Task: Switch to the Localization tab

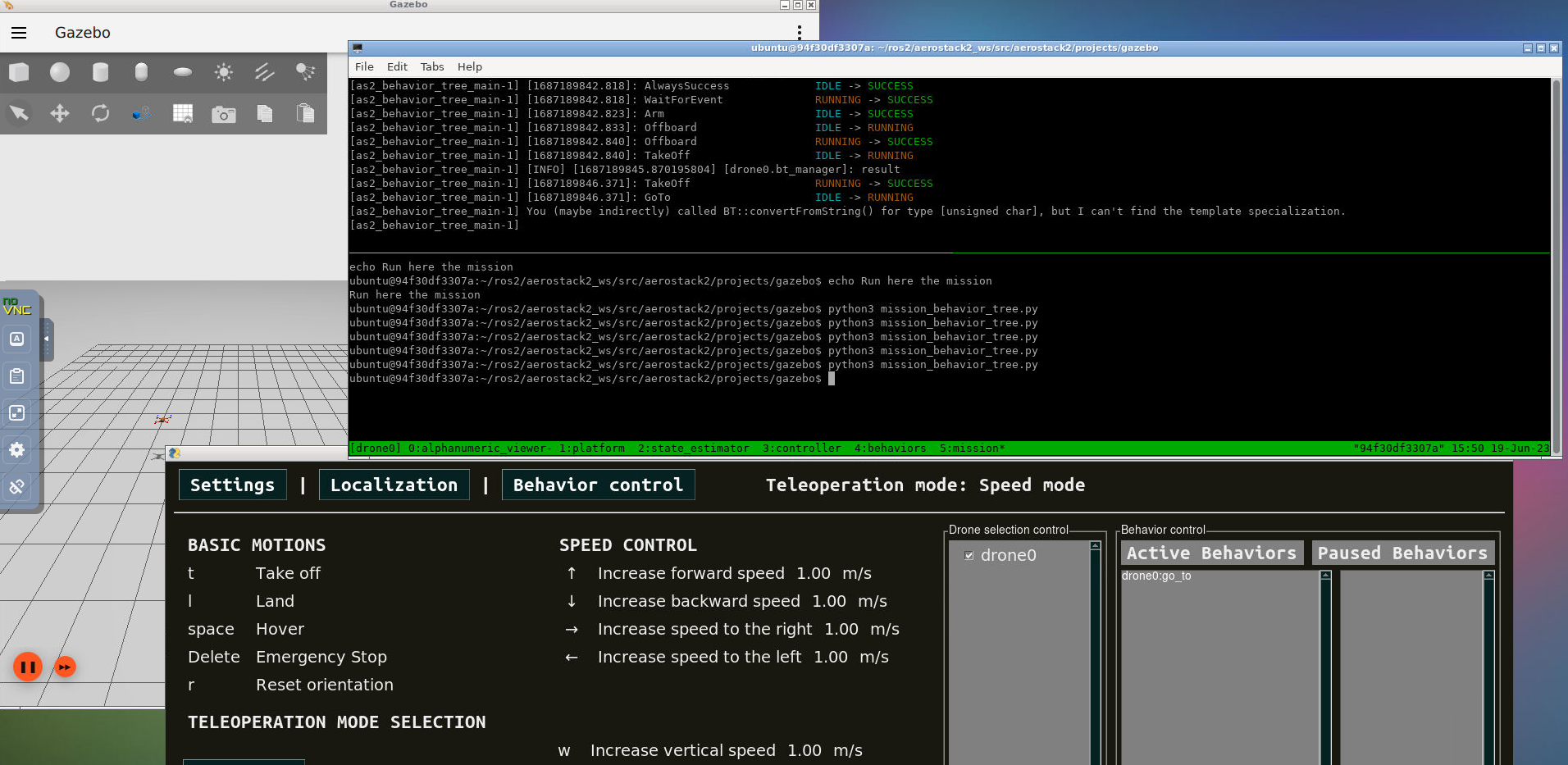Action: coord(394,485)
